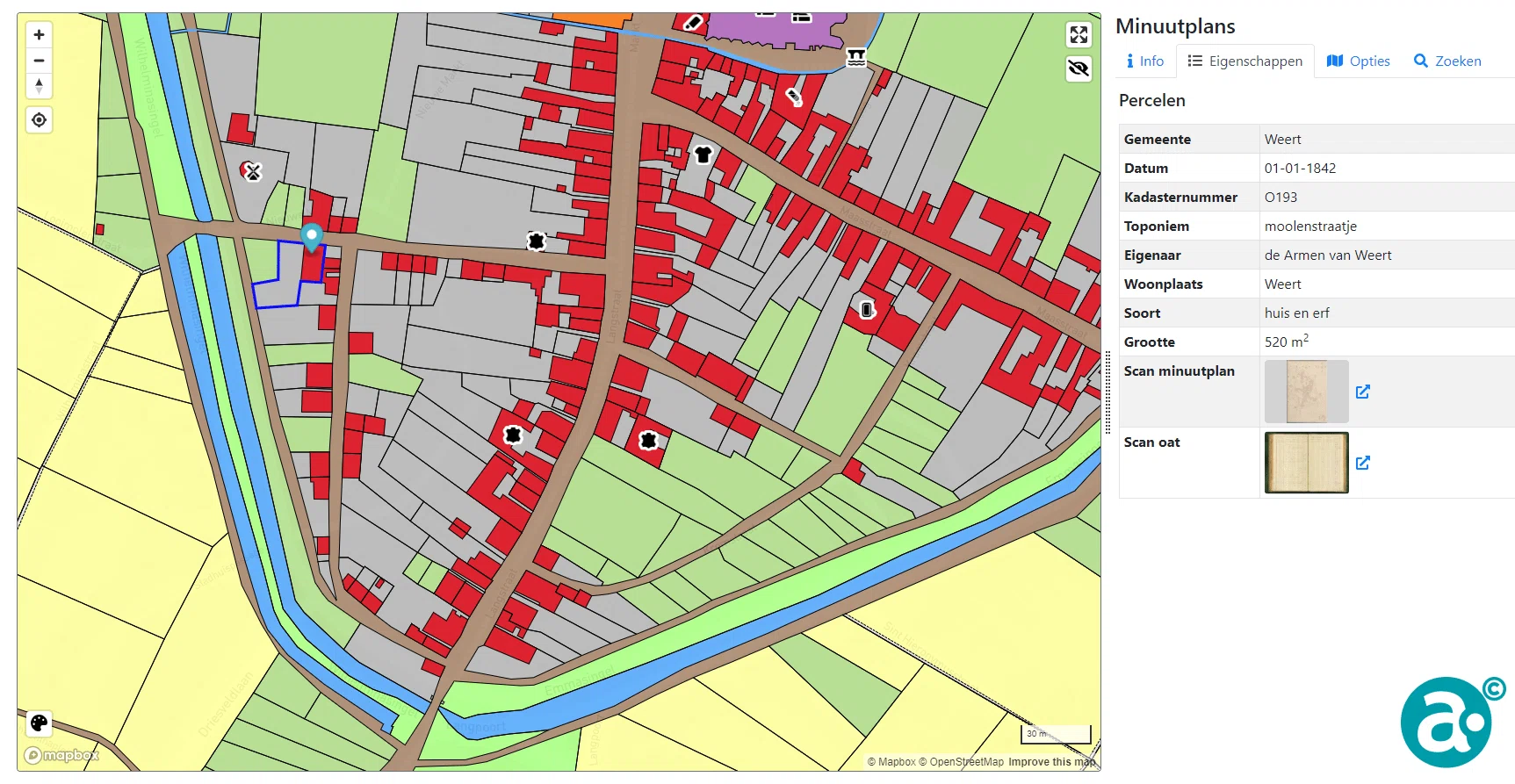Viewport: 1515px width, 784px height.
Task: Click the 'Minuutplans' panel title
Action: pos(1175,26)
